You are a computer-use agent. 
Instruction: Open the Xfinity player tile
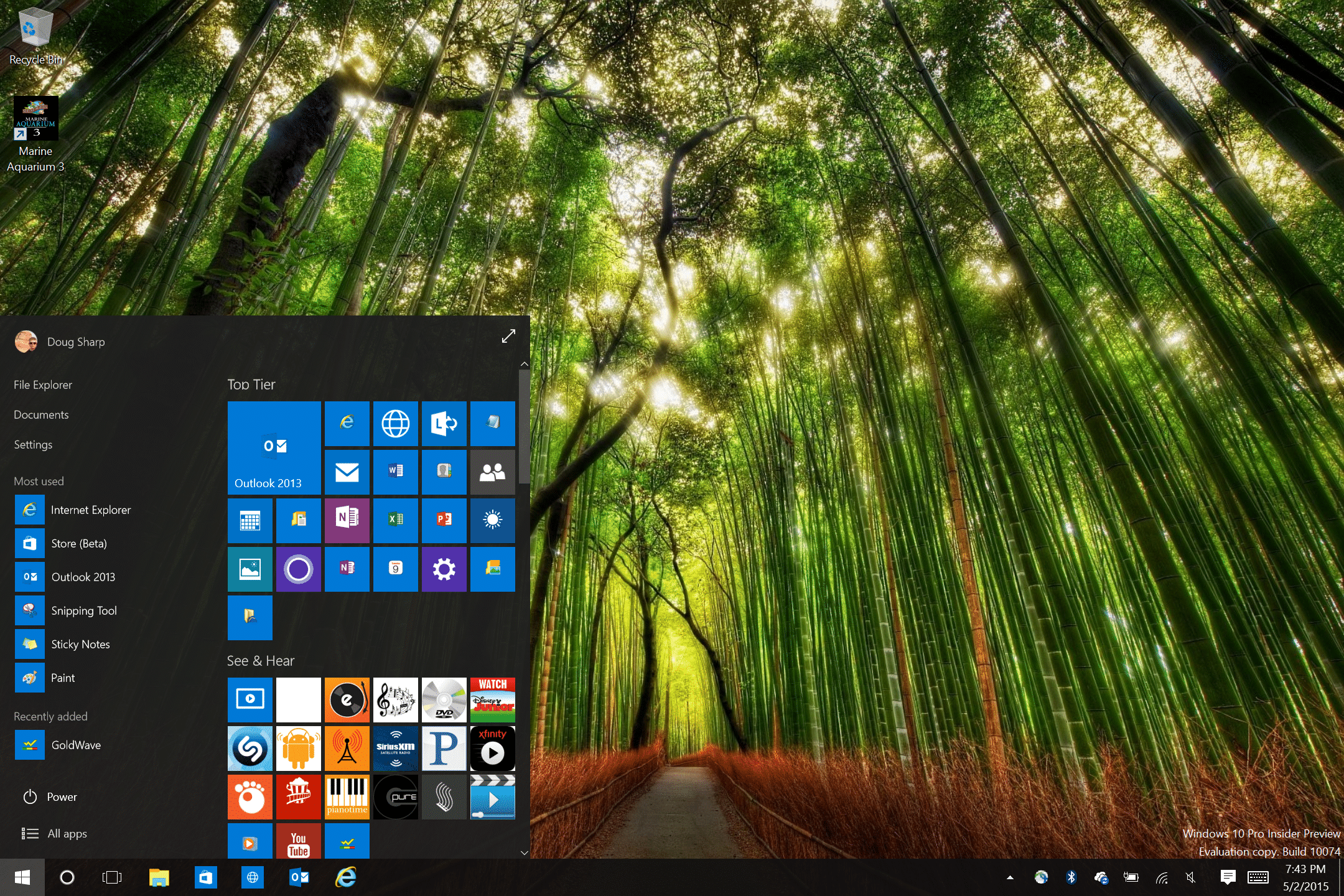point(492,749)
